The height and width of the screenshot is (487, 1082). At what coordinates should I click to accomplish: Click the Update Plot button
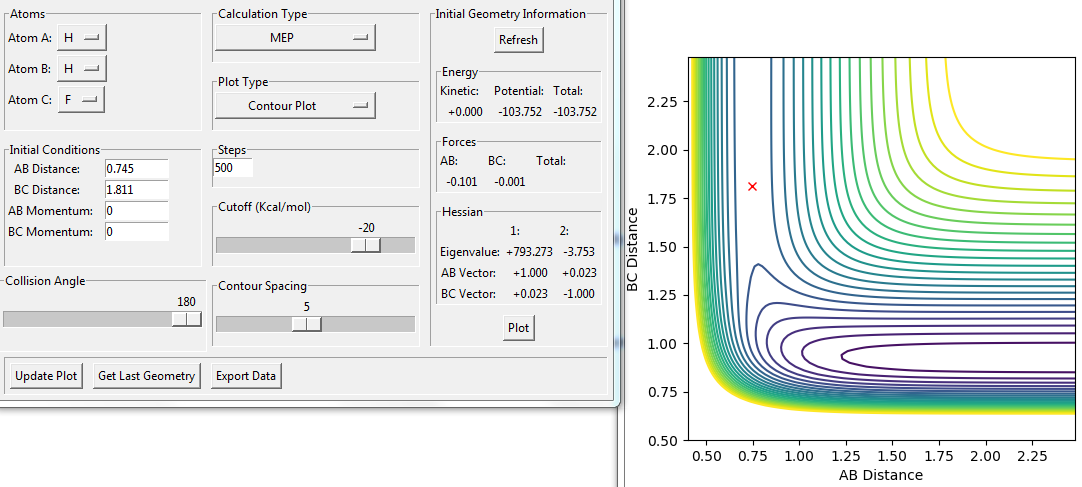[x=46, y=376]
